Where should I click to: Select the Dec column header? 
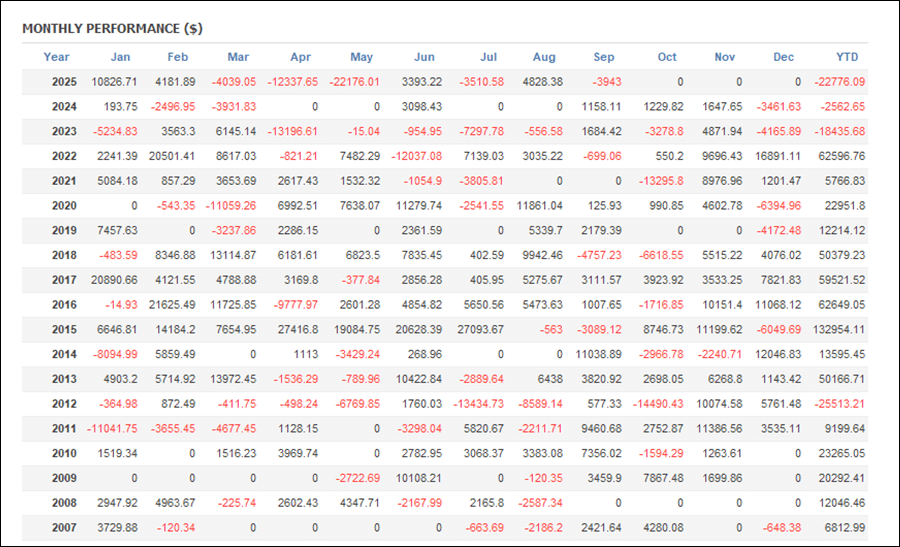point(784,57)
